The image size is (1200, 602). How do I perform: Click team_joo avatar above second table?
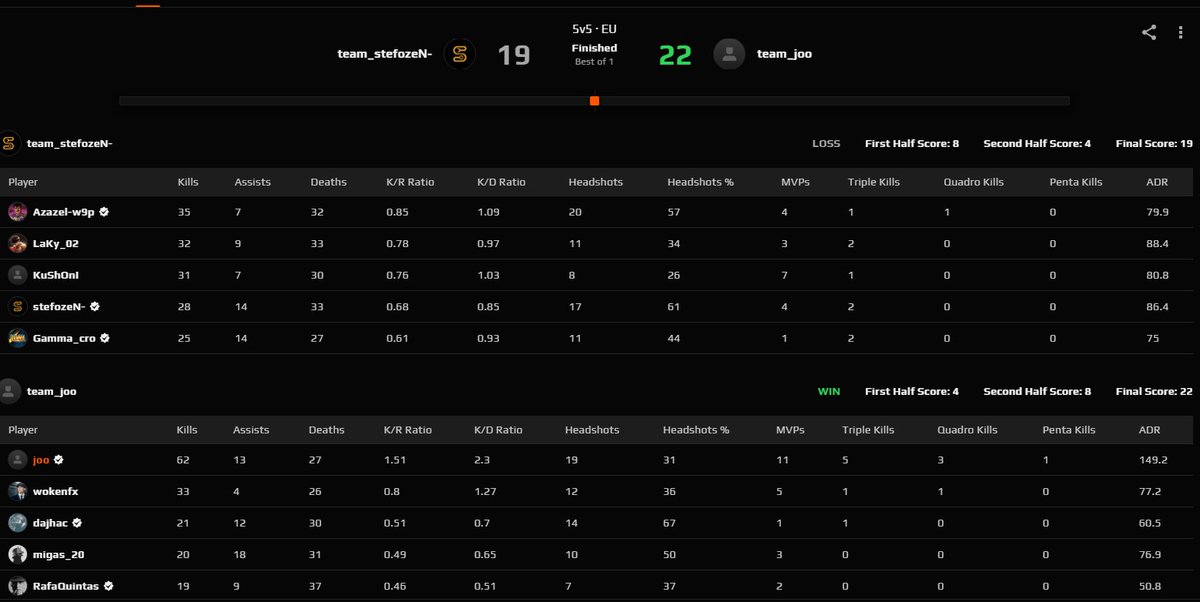click(9, 391)
